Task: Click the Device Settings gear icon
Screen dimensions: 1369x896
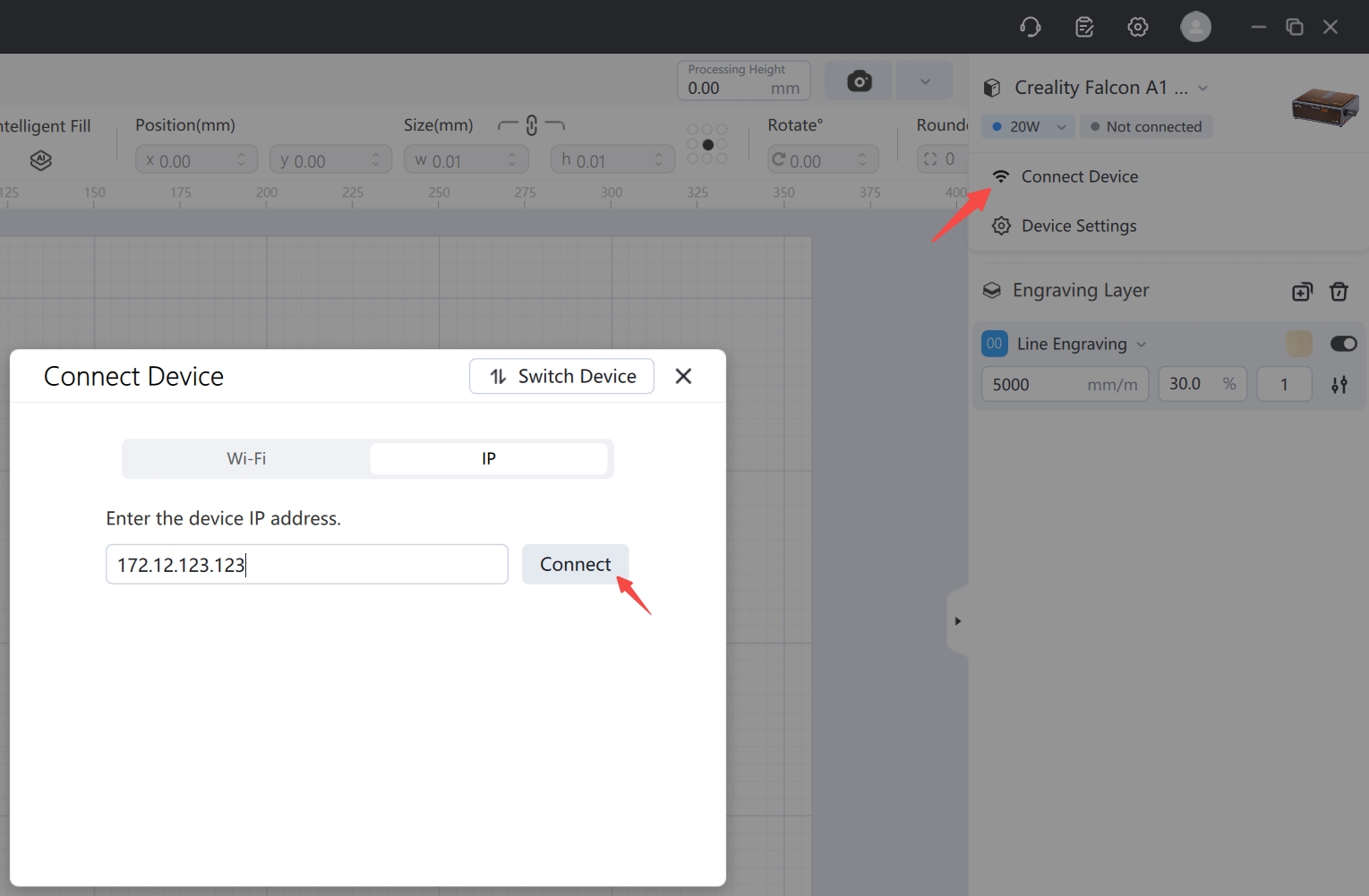Action: (1001, 226)
